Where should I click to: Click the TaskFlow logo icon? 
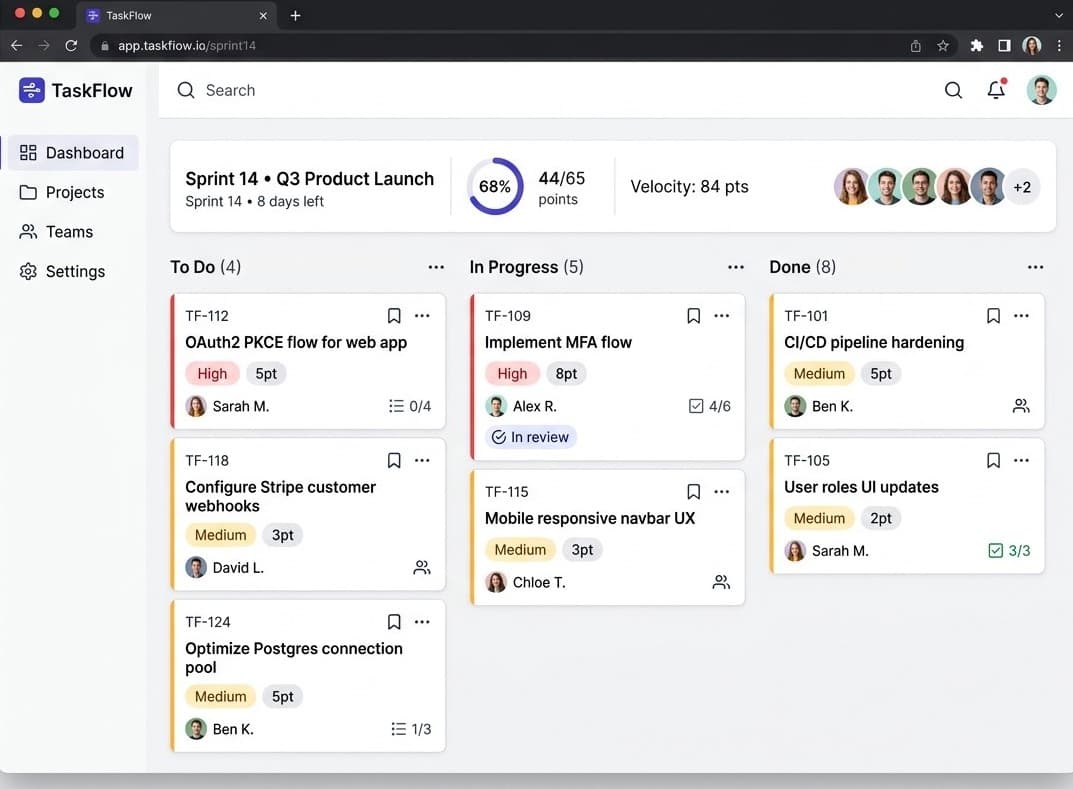coord(31,90)
